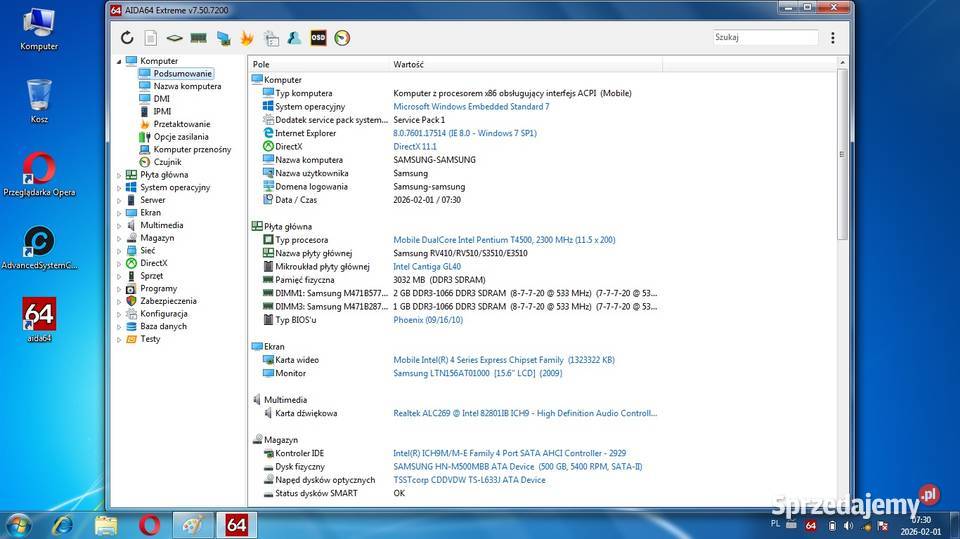Open the DirectX 11.1 link

(414, 146)
